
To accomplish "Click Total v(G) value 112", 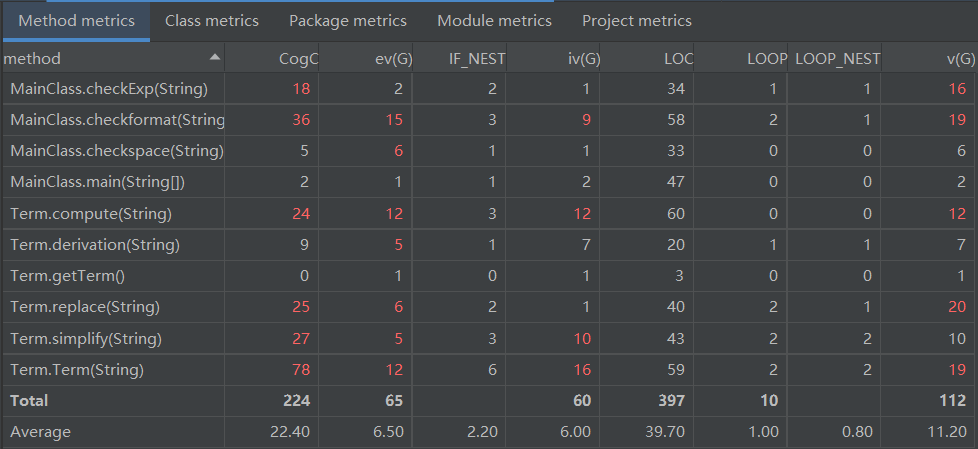I will (x=953, y=400).
